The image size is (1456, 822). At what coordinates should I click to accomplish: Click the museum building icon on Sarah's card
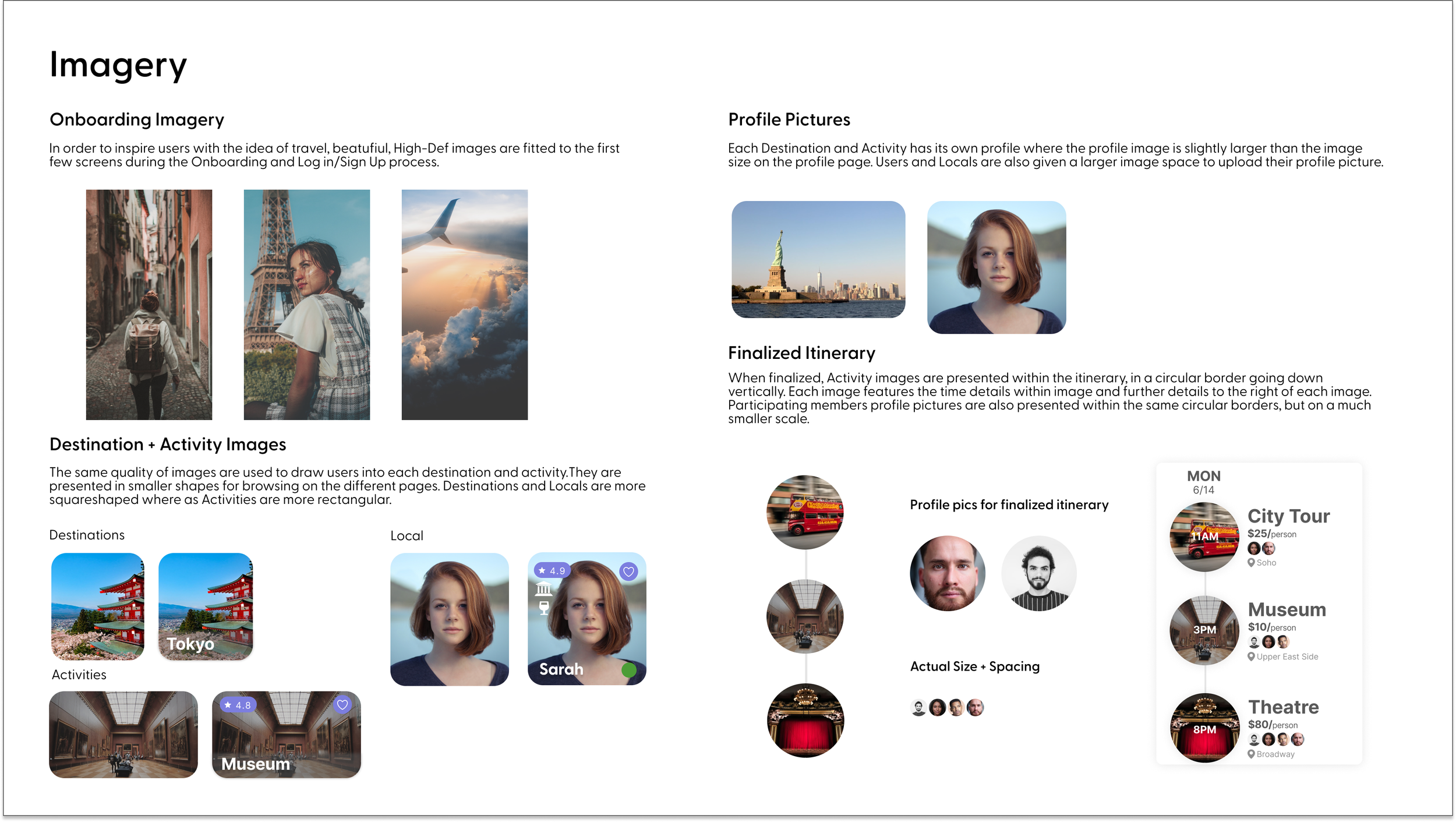543,588
